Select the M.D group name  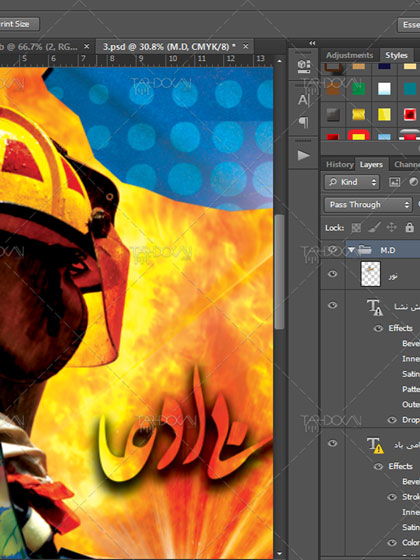(388, 250)
